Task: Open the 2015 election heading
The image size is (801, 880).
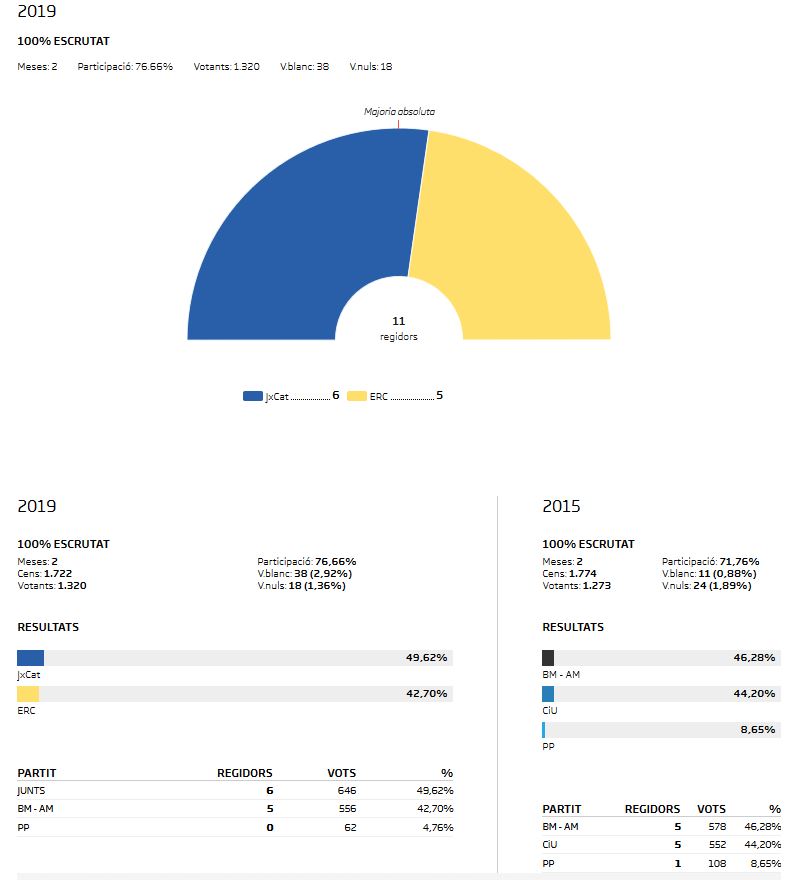Action: pyautogui.click(x=561, y=506)
